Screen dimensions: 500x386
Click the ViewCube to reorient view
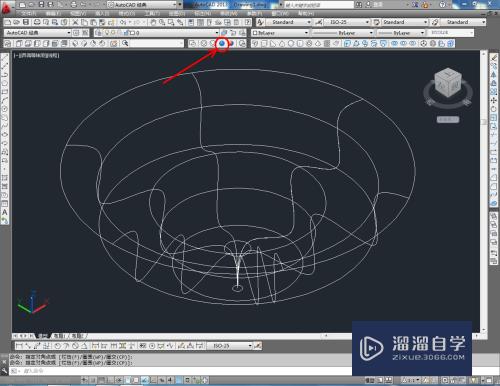pos(448,82)
